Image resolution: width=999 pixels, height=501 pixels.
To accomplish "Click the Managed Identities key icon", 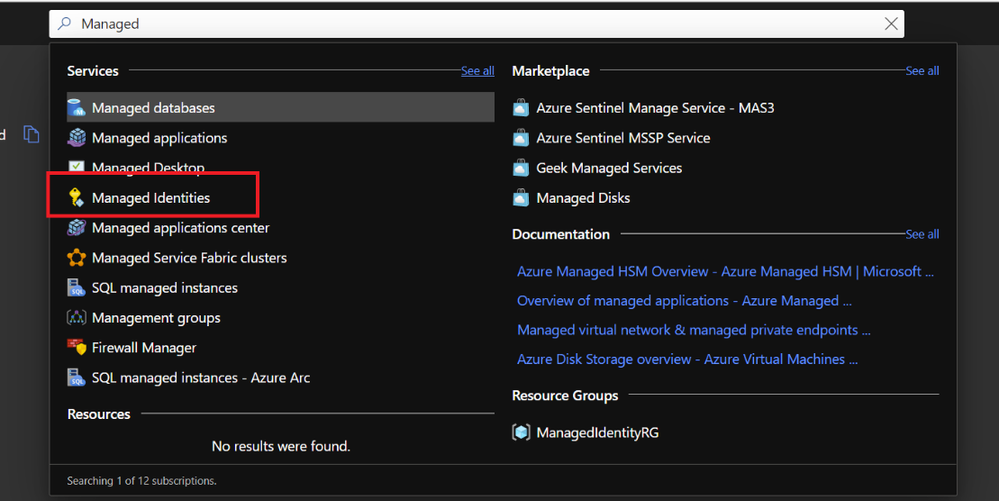I will pos(76,198).
